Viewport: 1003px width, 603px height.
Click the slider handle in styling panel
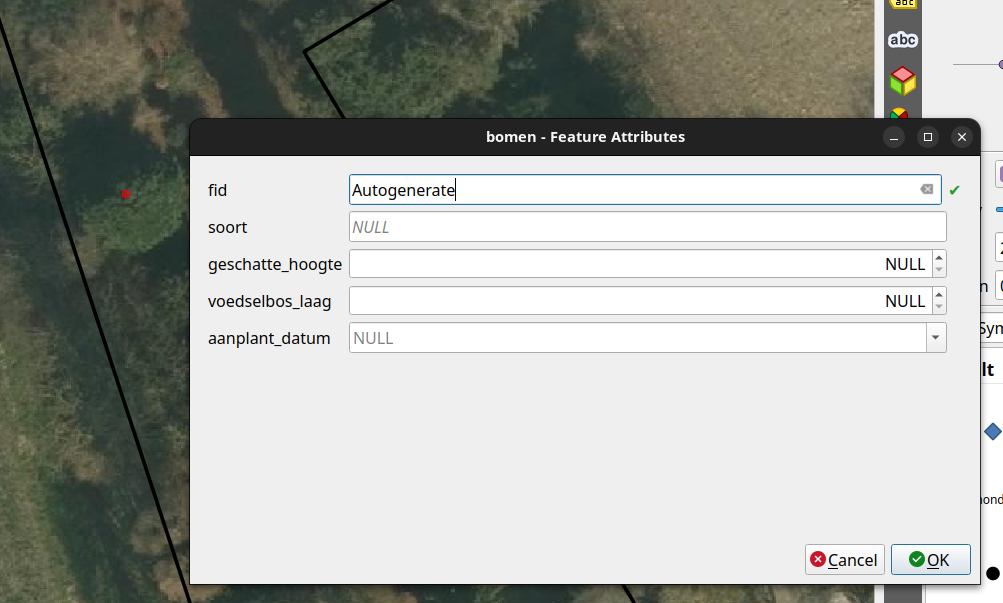(x=999, y=65)
